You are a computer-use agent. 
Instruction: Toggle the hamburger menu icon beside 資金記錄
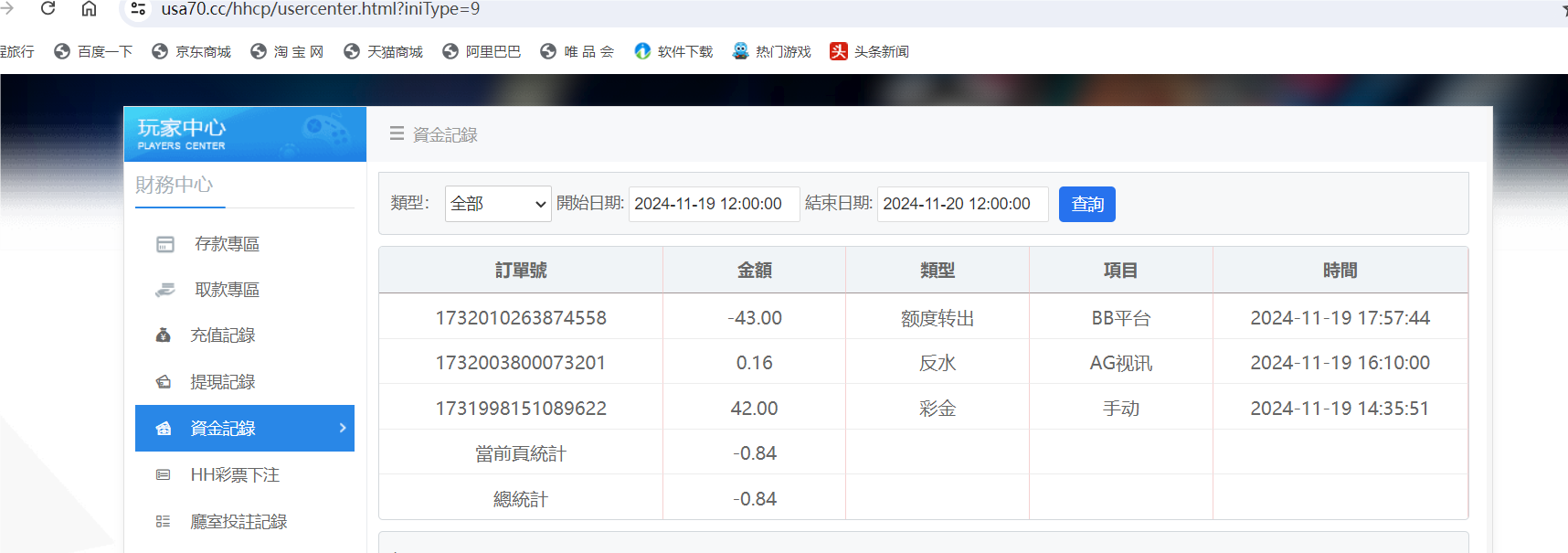point(397,133)
